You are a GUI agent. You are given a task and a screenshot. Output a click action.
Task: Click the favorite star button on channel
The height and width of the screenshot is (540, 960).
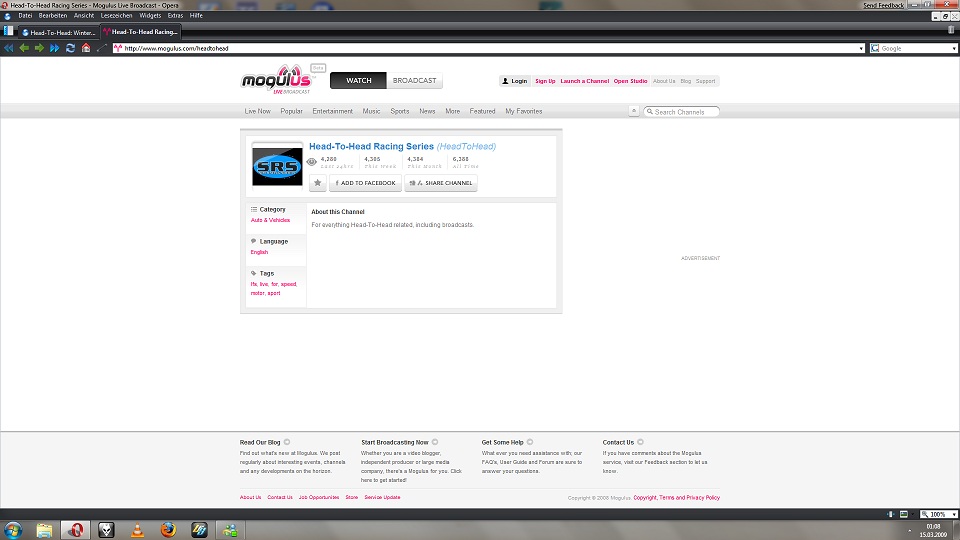[x=318, y=182]
